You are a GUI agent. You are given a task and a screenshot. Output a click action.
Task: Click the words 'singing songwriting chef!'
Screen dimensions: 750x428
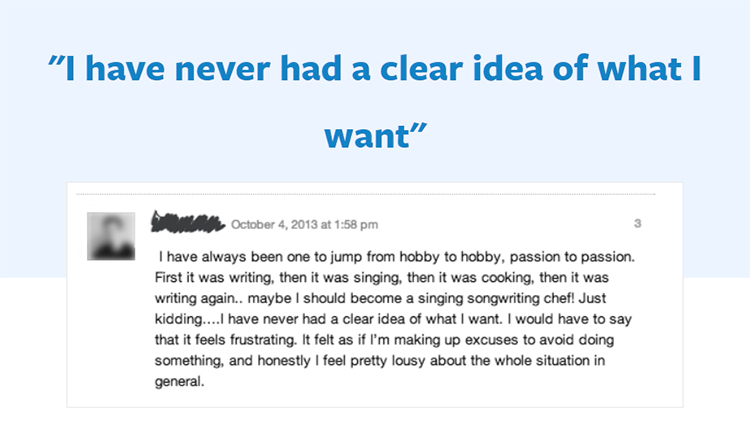pos(496,298)
